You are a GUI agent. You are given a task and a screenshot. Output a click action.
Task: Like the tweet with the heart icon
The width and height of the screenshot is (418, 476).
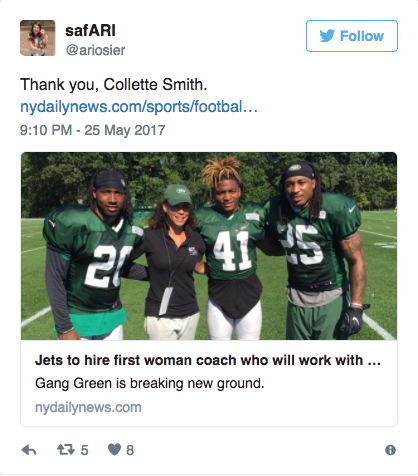coord(114,450)
